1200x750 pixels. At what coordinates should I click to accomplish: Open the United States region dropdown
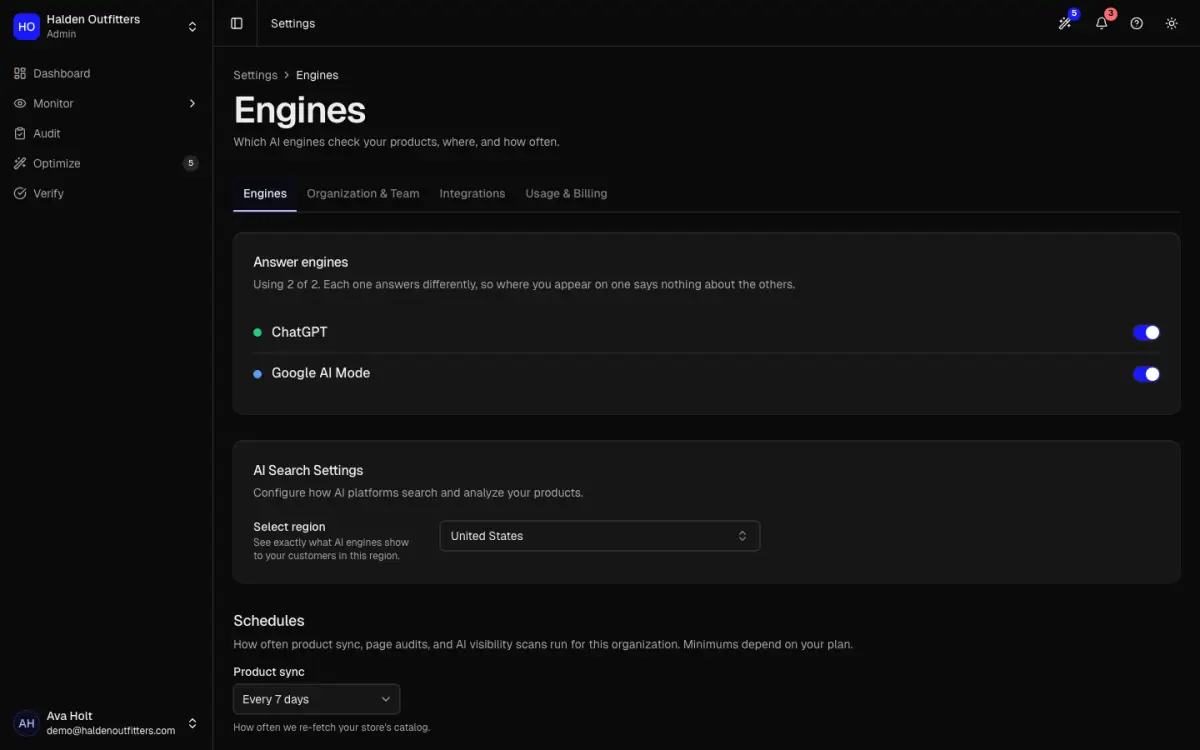(x=600, y=536)
